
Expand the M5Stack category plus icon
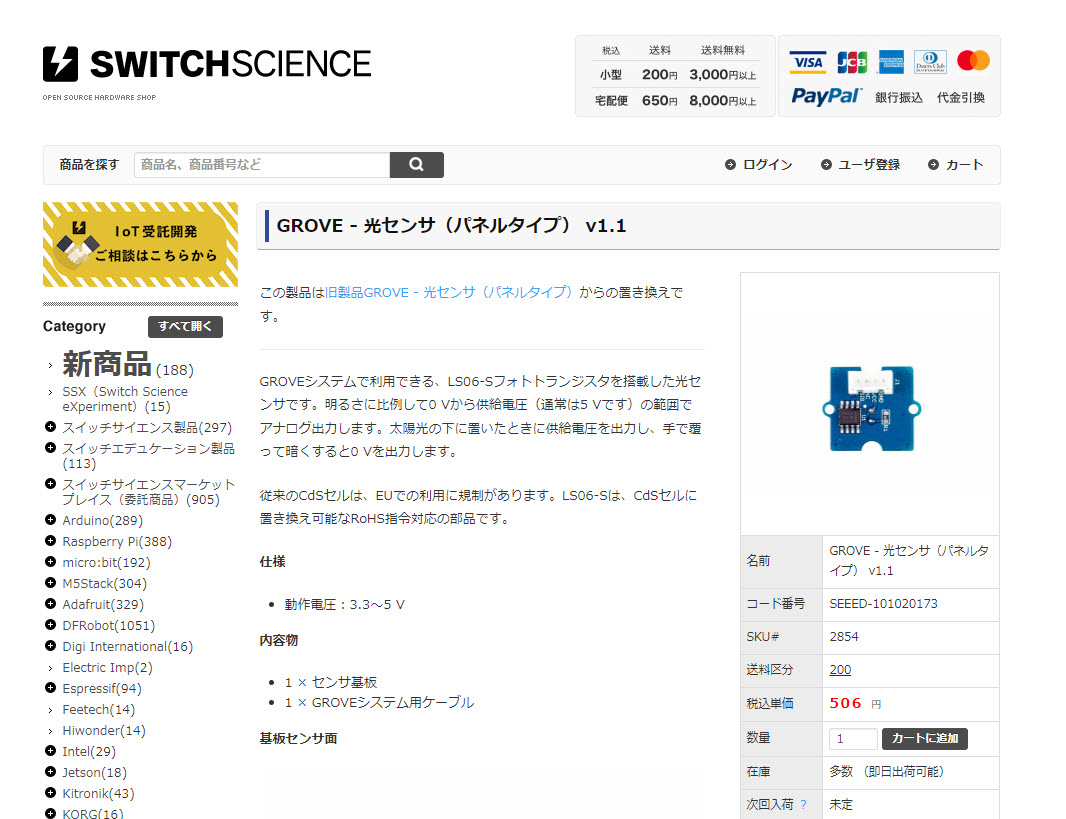tap(50, 583)
